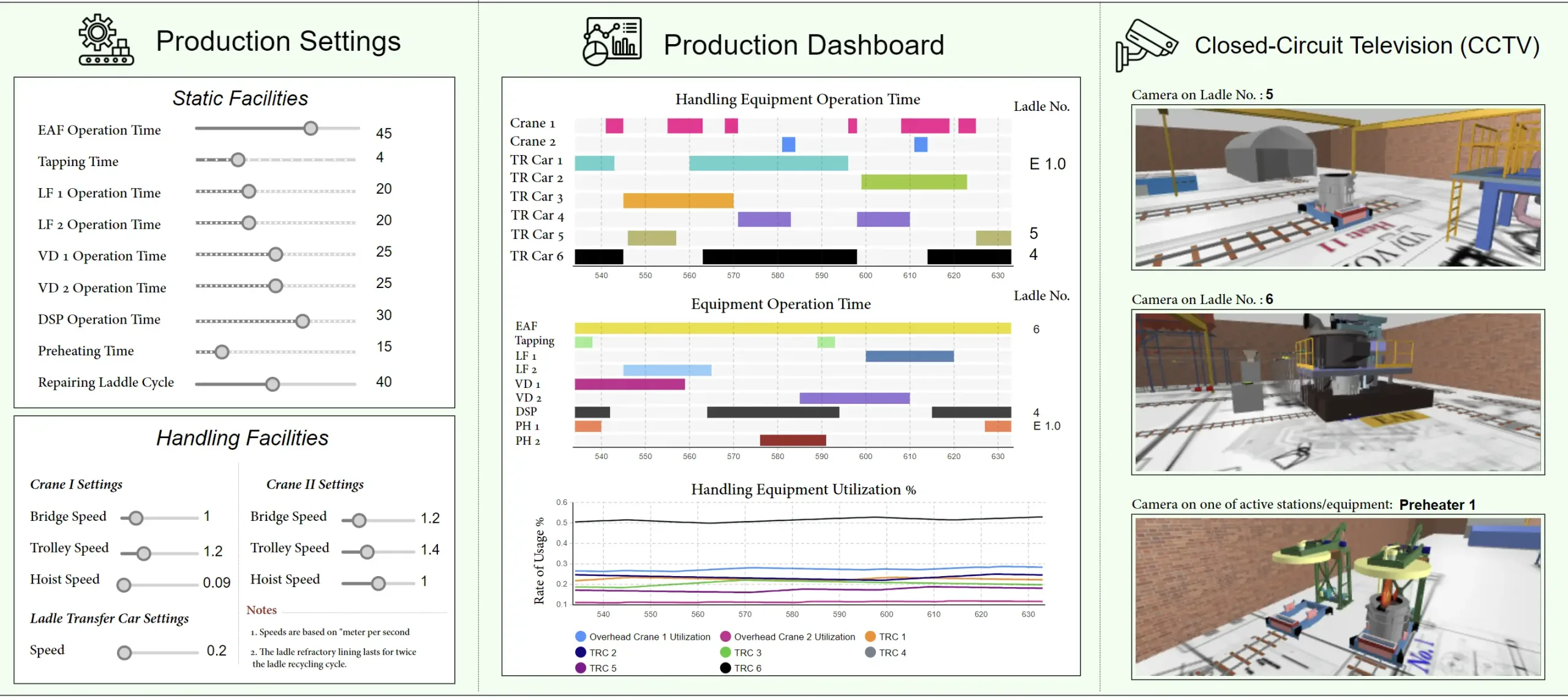
Task: Toggle the TRC 2 navy legend marker
Action: pyautogui.click(x=581, y=653)
